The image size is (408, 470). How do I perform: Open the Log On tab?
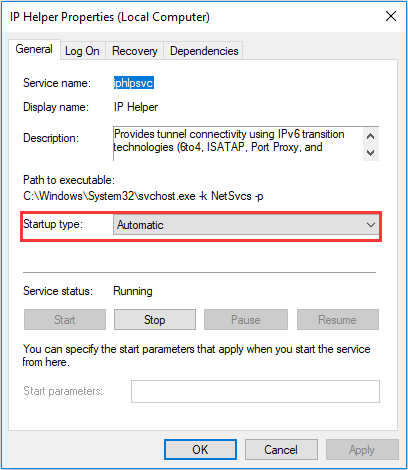tap(82, 51)
